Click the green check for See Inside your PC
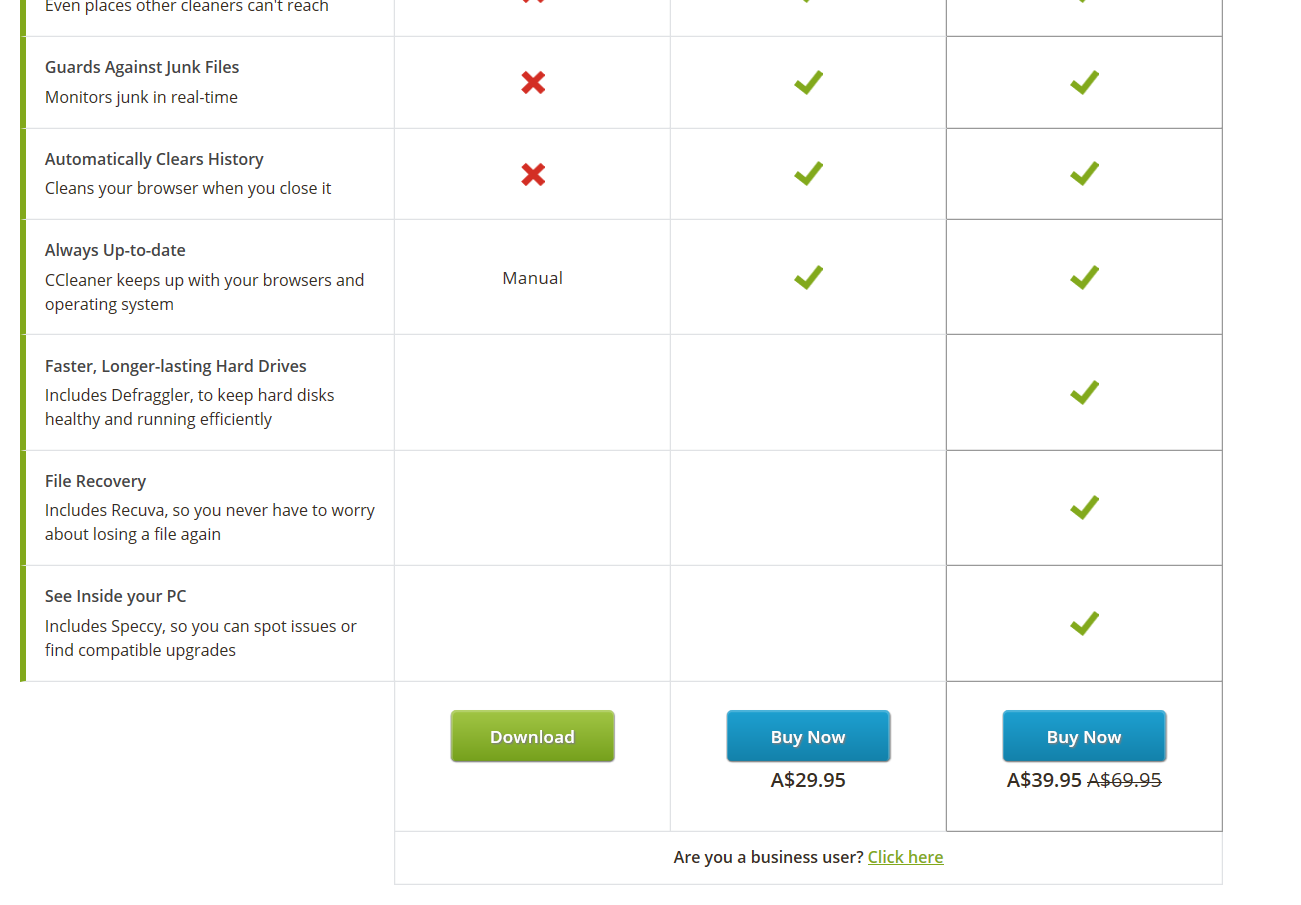 click(x=1084, y=623)
